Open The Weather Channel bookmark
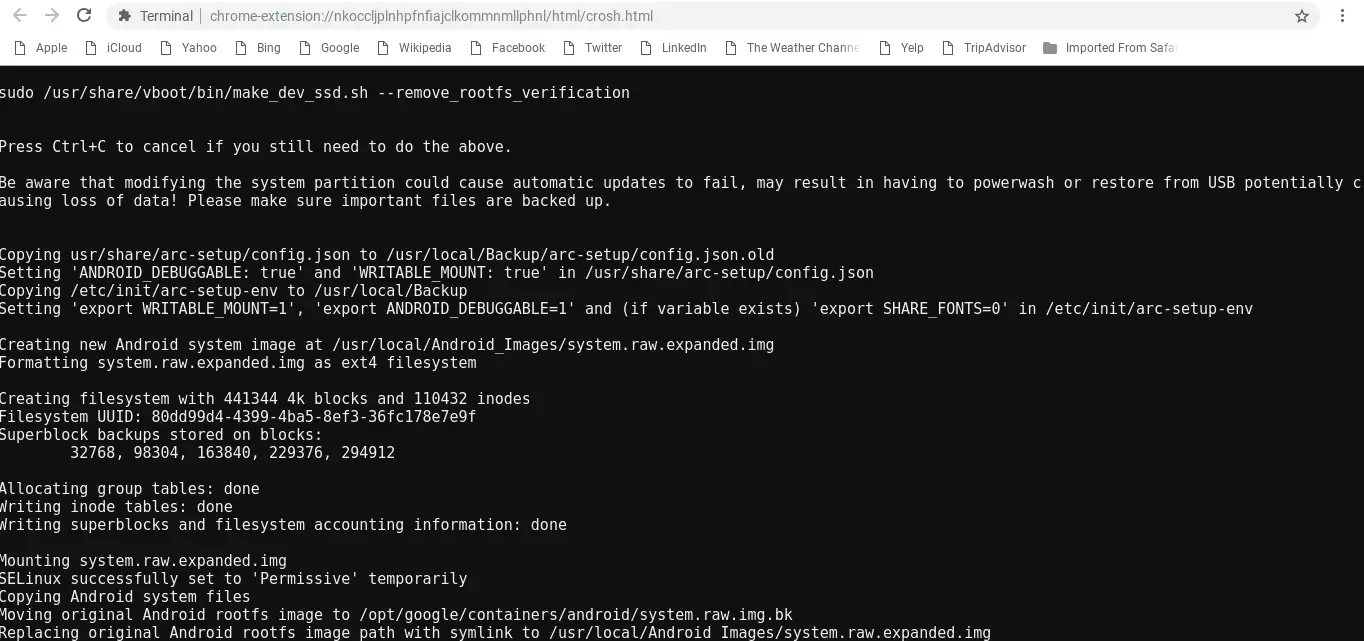Screen dimensions: 1364x641 792,47
